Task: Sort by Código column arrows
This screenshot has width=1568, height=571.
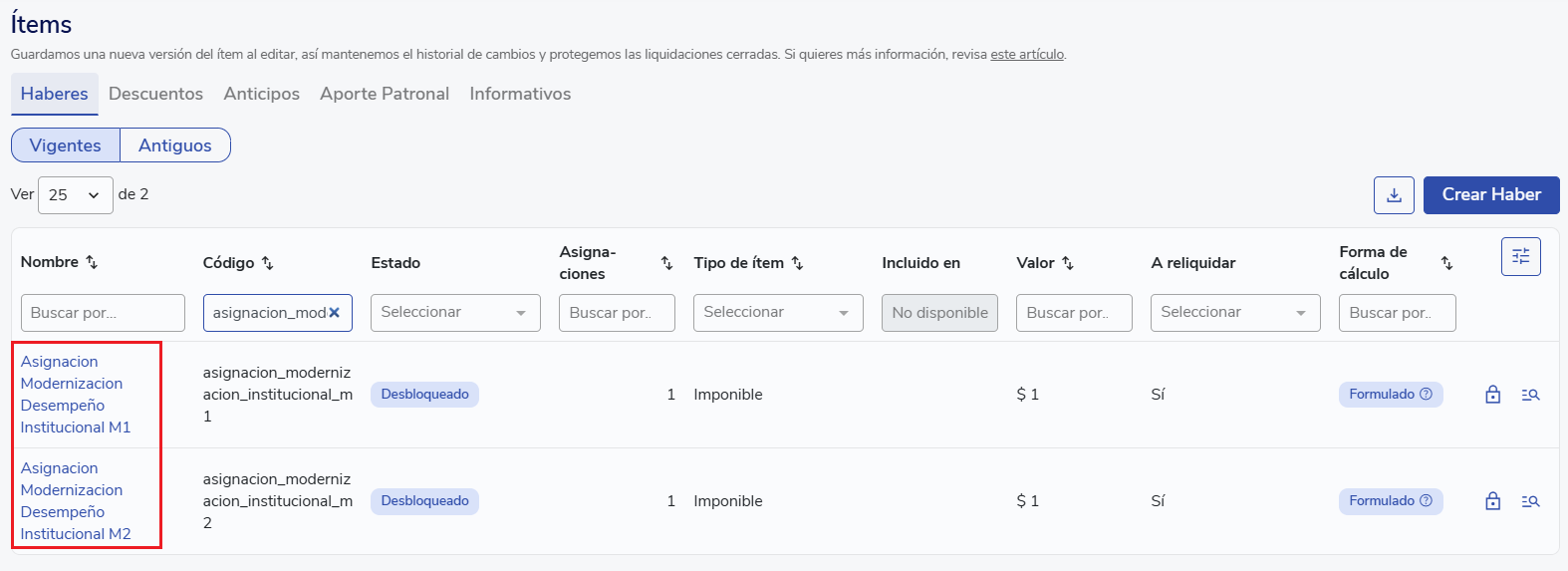Action: point(267,263)
